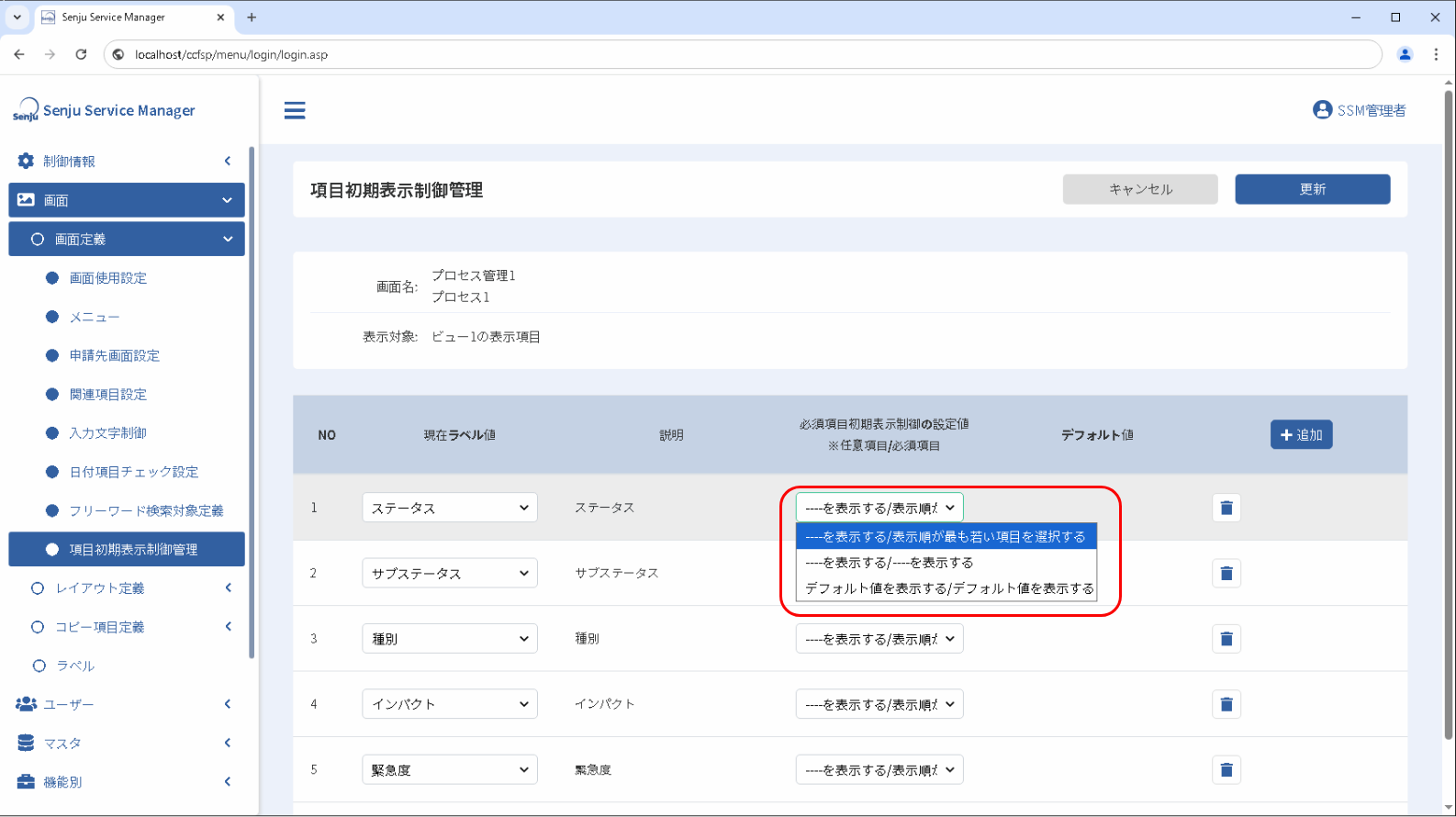Delete row 4 インパクト with trash icon
1456x817 pixels.
[x=1226, y=705]
